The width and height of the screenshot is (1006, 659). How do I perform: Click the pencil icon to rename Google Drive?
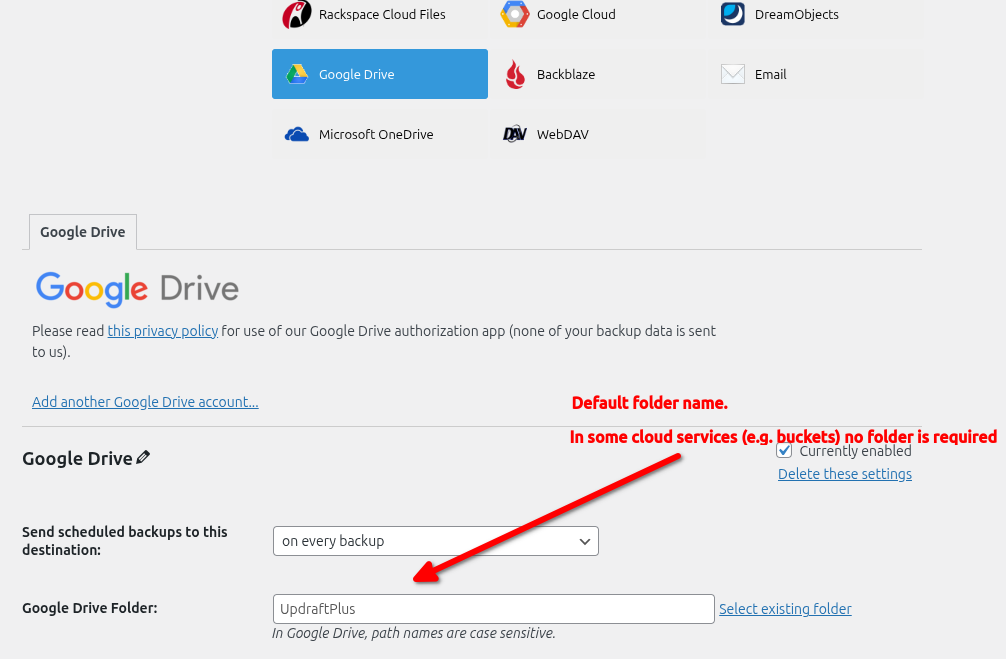click(x=143, y=456)
